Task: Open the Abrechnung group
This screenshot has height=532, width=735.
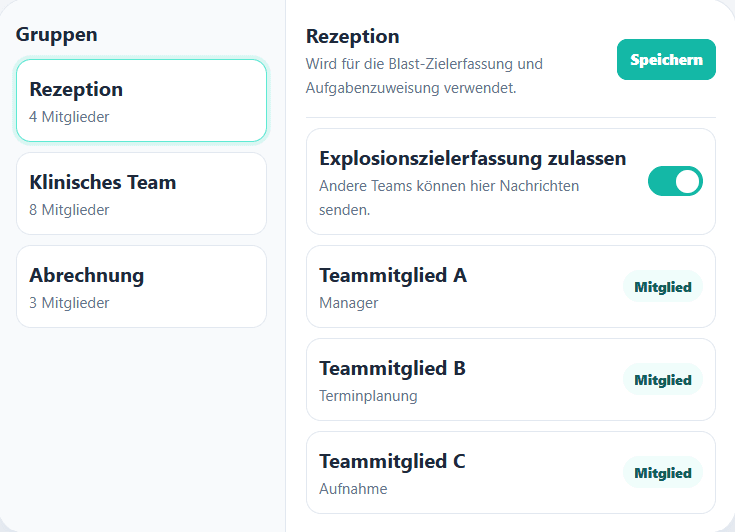Action: tap(142, 286)
